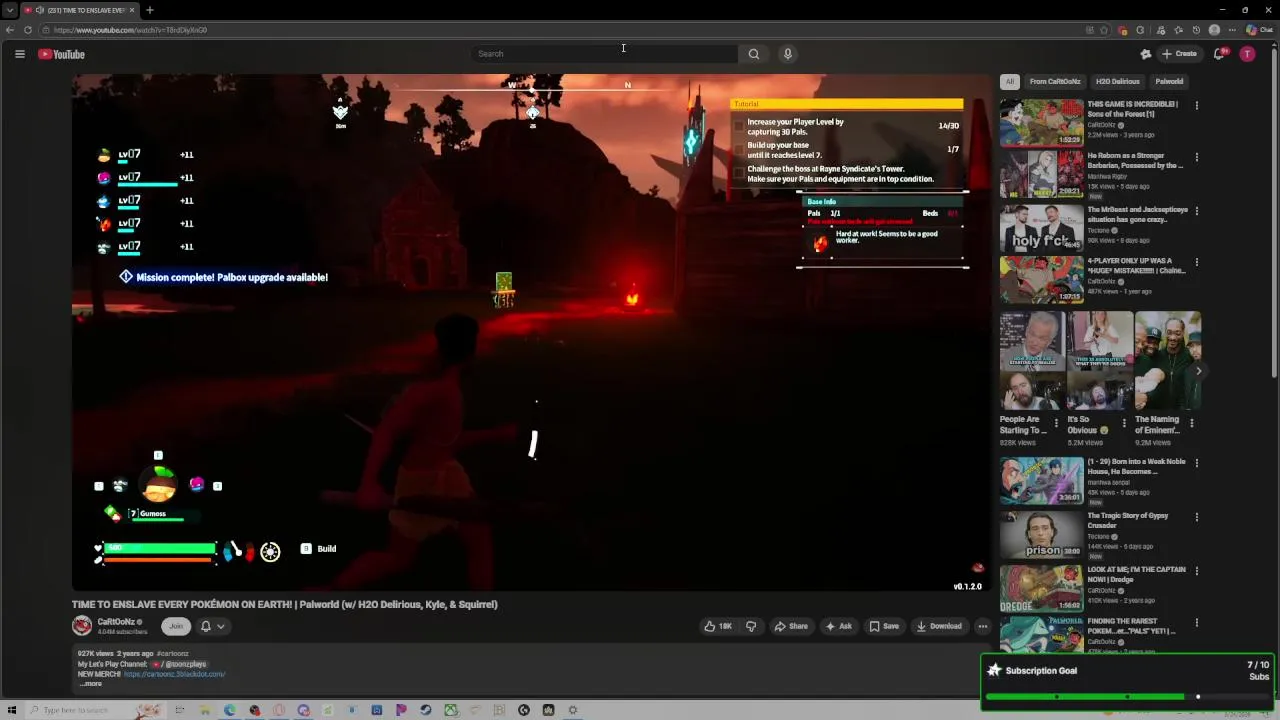This screenshot has width=1280, height=720.
Task: Open 4-Player Only Up video thumbnail
Action: [1042, 279]
